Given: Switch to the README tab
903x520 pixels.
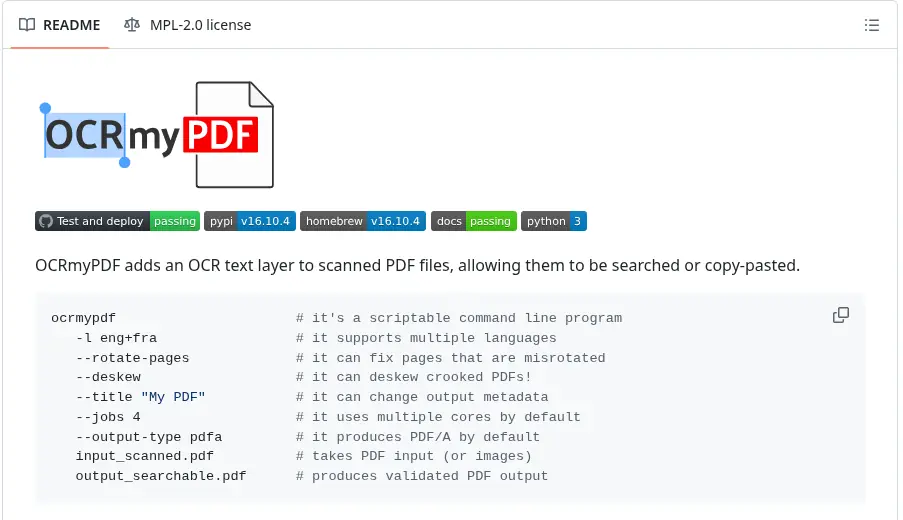Looking at the screenshot, I should (60, 25).
